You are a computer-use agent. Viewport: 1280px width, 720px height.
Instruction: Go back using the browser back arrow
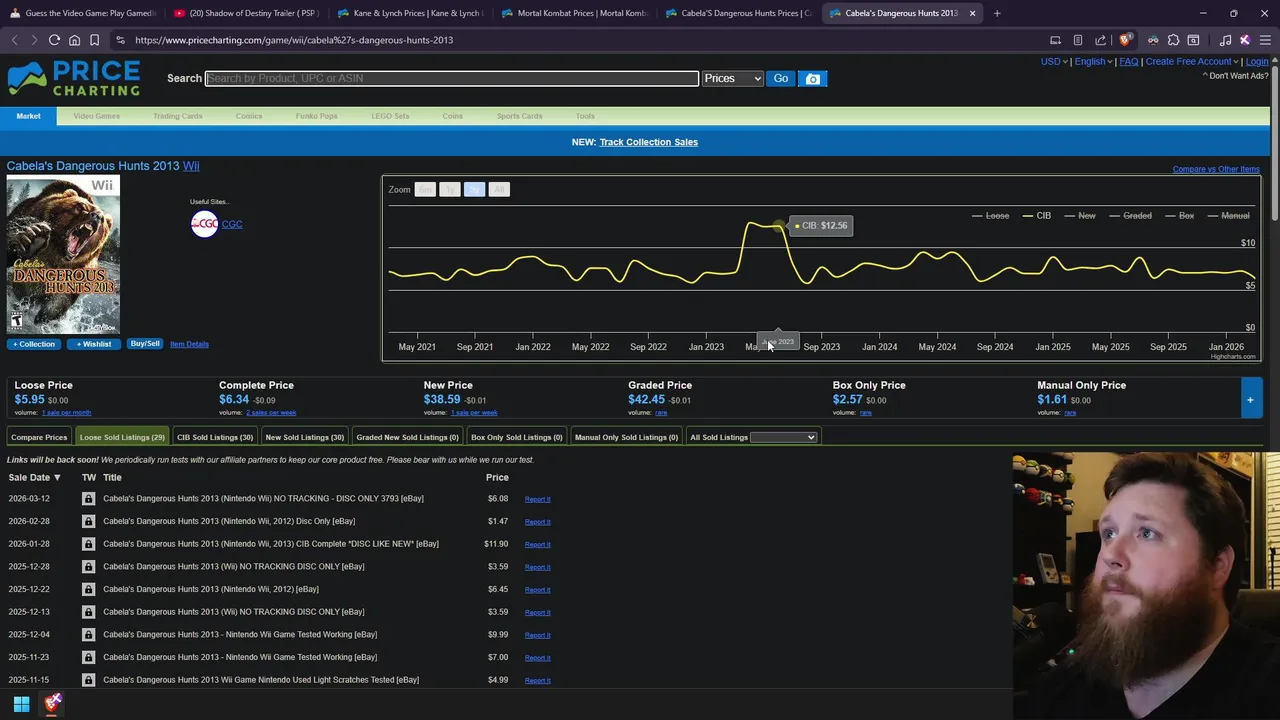14,40
